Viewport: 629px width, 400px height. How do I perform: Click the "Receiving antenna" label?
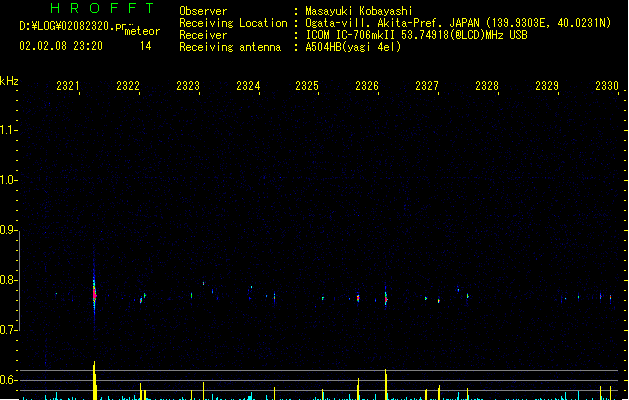pyautogui.click(x=230, y=47)
